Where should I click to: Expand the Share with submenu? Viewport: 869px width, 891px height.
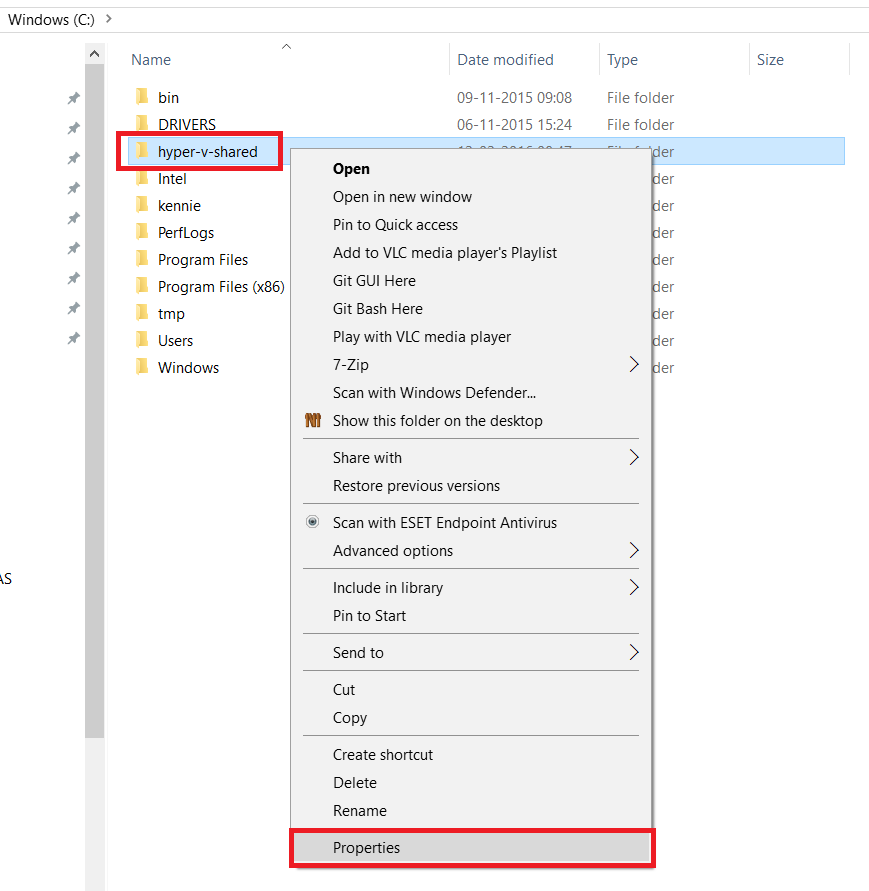click(633, 458)
